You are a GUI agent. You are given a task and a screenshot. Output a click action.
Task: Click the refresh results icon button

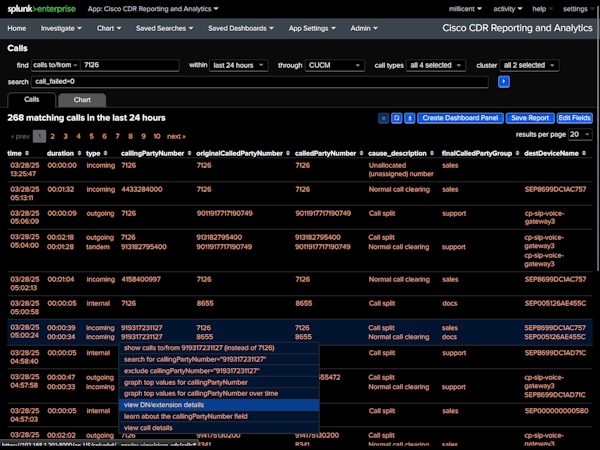click(x=396, y=118)
